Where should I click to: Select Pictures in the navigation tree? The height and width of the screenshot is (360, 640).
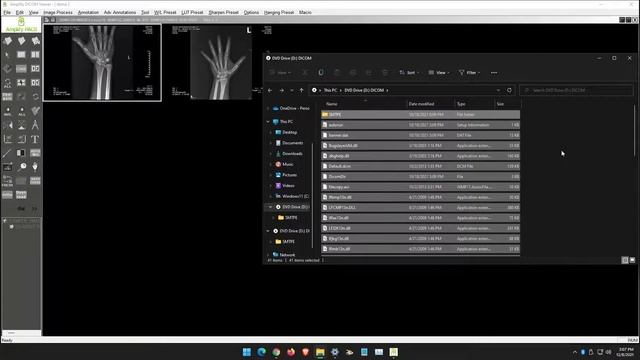click(289, 175)
